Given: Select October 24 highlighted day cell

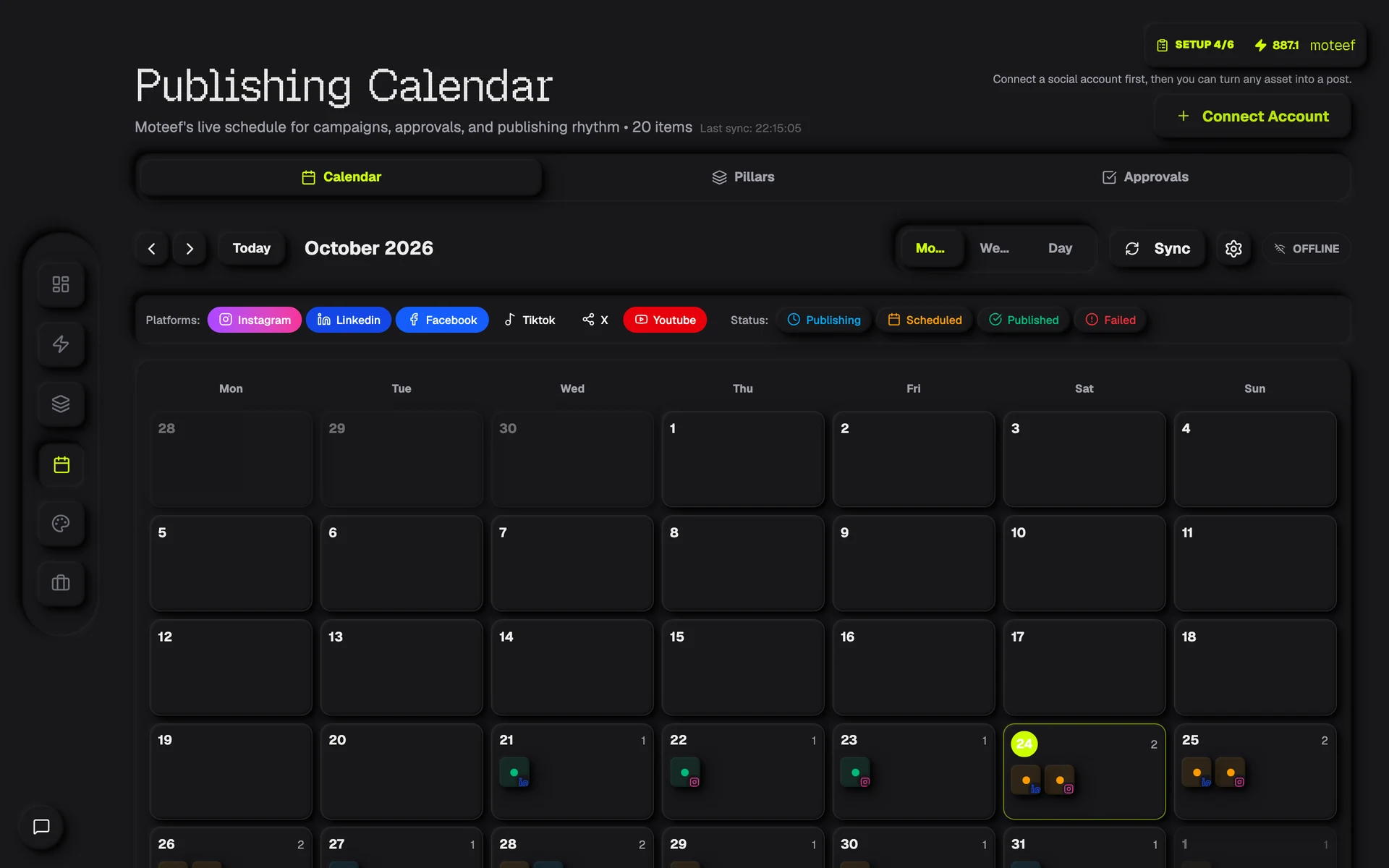Looking at the screenshot, I should 1084,771.
